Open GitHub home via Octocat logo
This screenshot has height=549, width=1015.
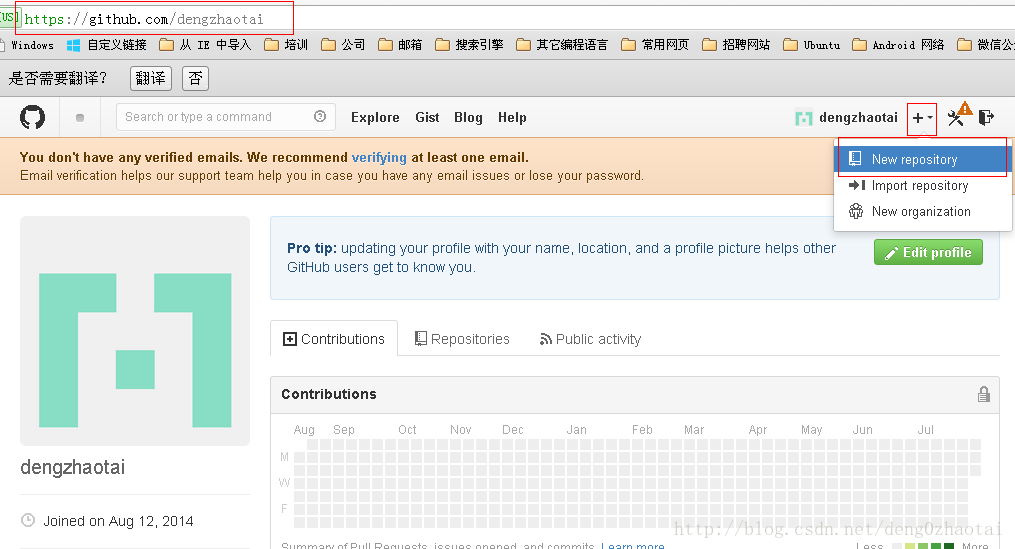32,117
